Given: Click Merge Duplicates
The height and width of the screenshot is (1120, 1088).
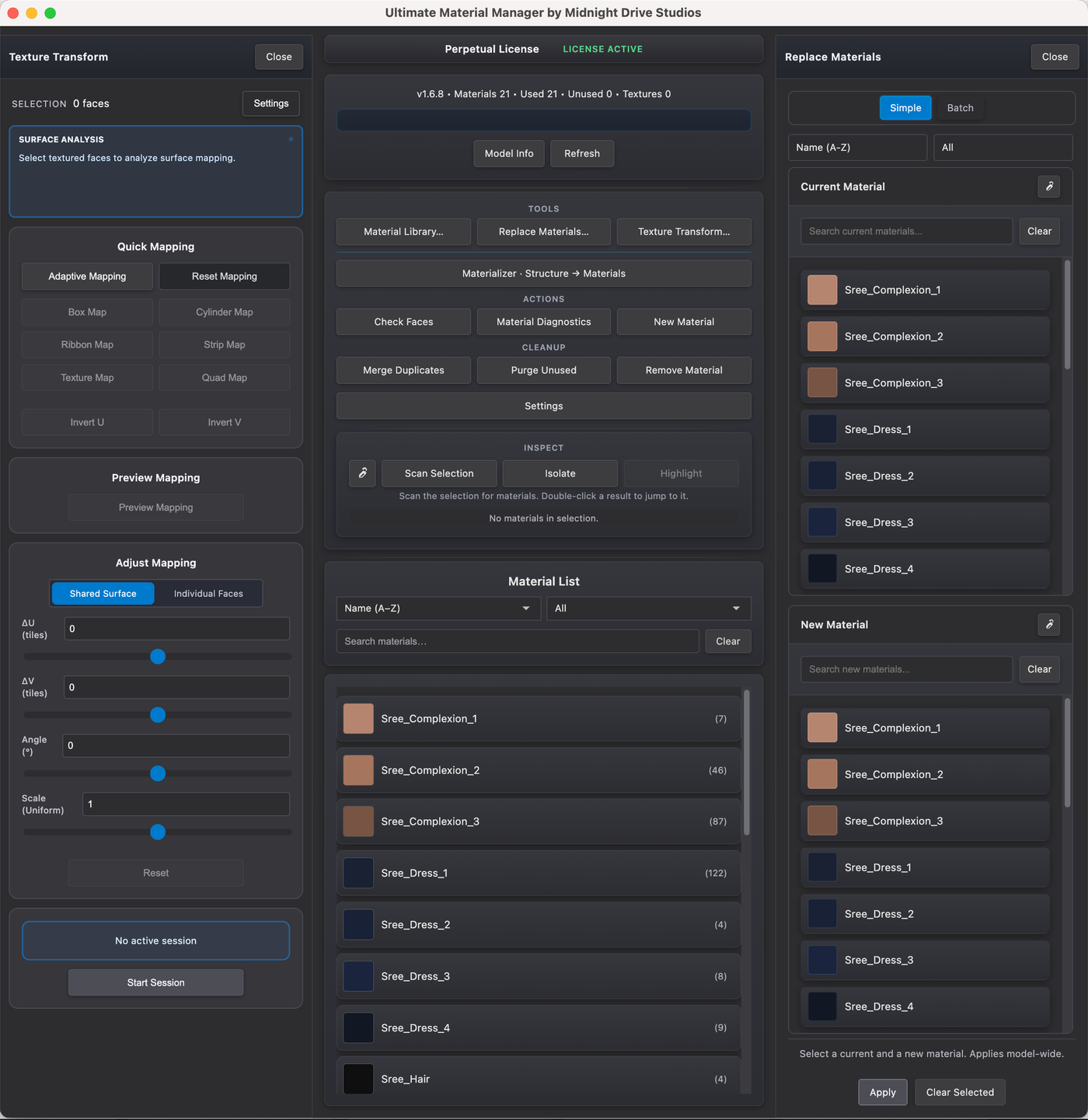Looking at the screenshot, I should [x=403, y=370].
